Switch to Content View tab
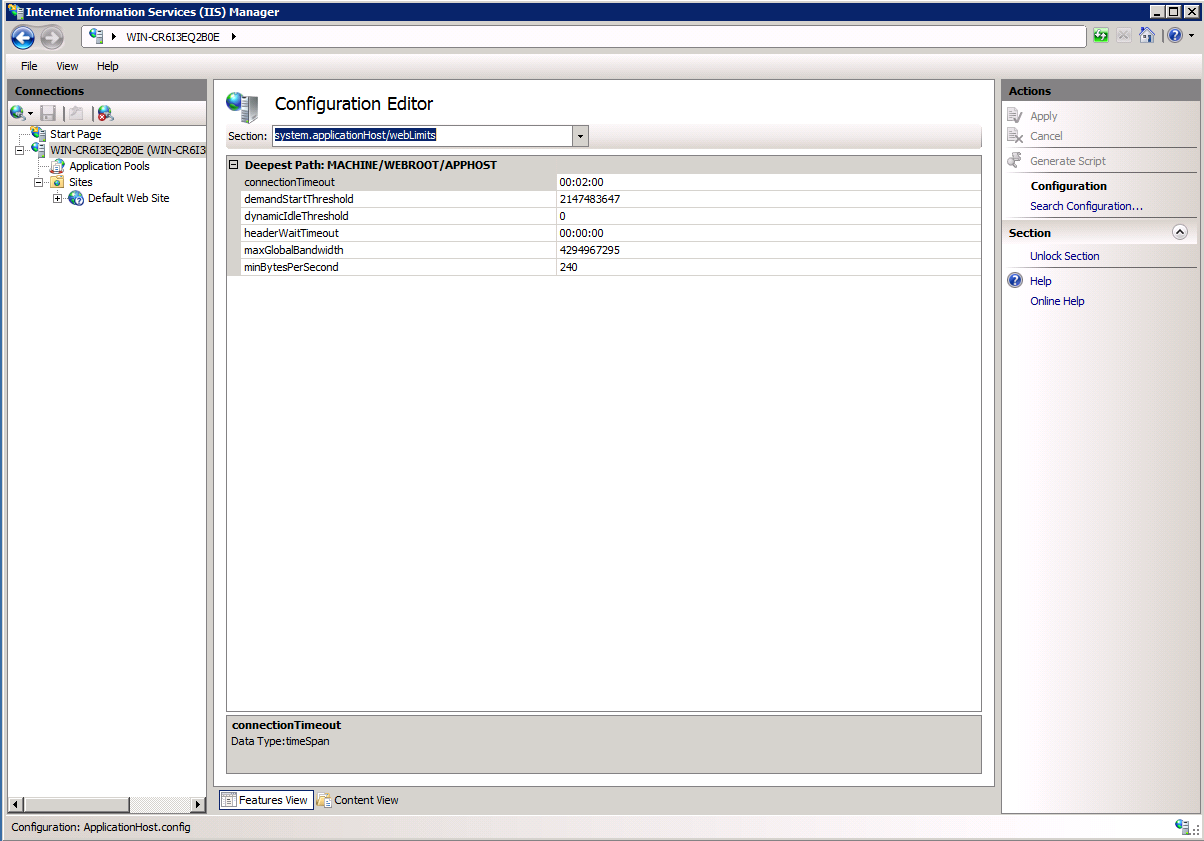The width and height of the screenshot is (1204, 841). [358, 800]
